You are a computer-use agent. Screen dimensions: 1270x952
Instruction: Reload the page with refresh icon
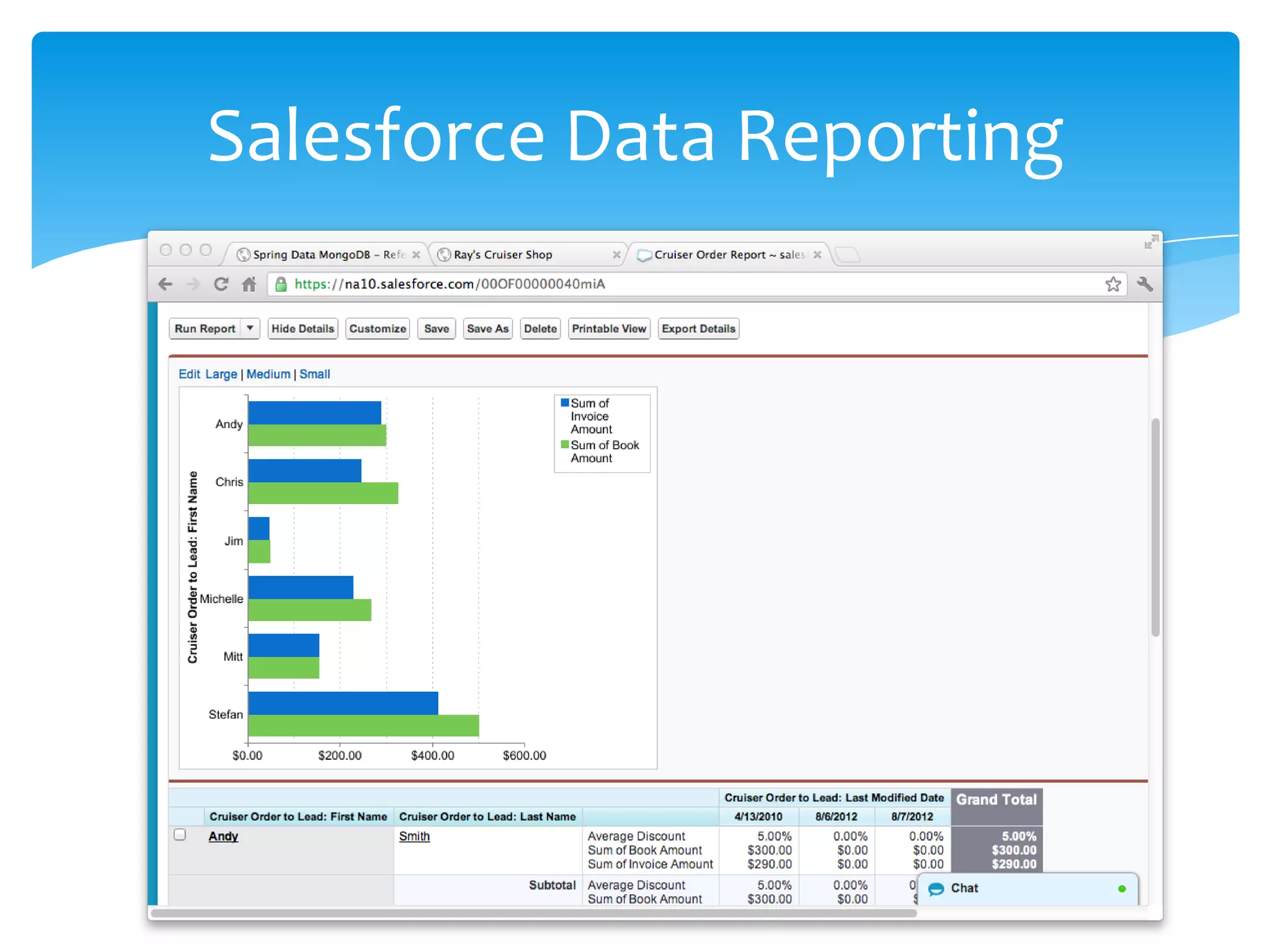click(x=221, y=284)
